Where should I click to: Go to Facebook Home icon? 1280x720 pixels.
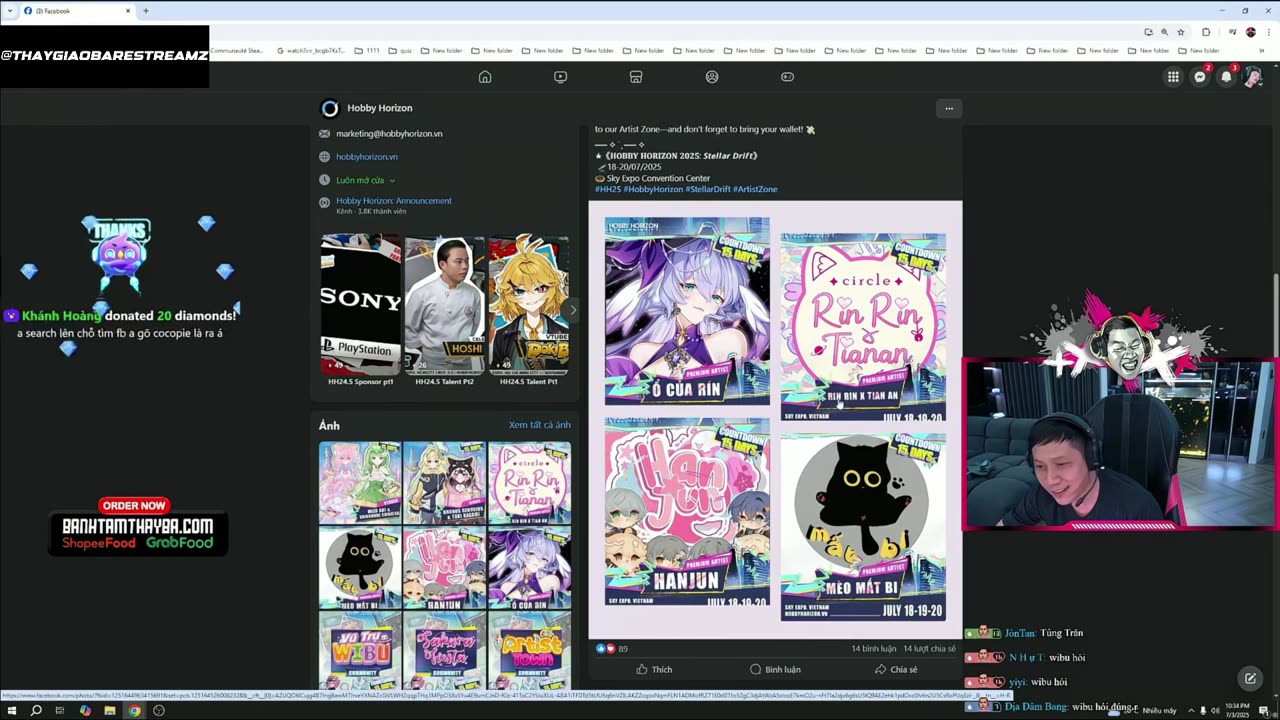point(485,77)
